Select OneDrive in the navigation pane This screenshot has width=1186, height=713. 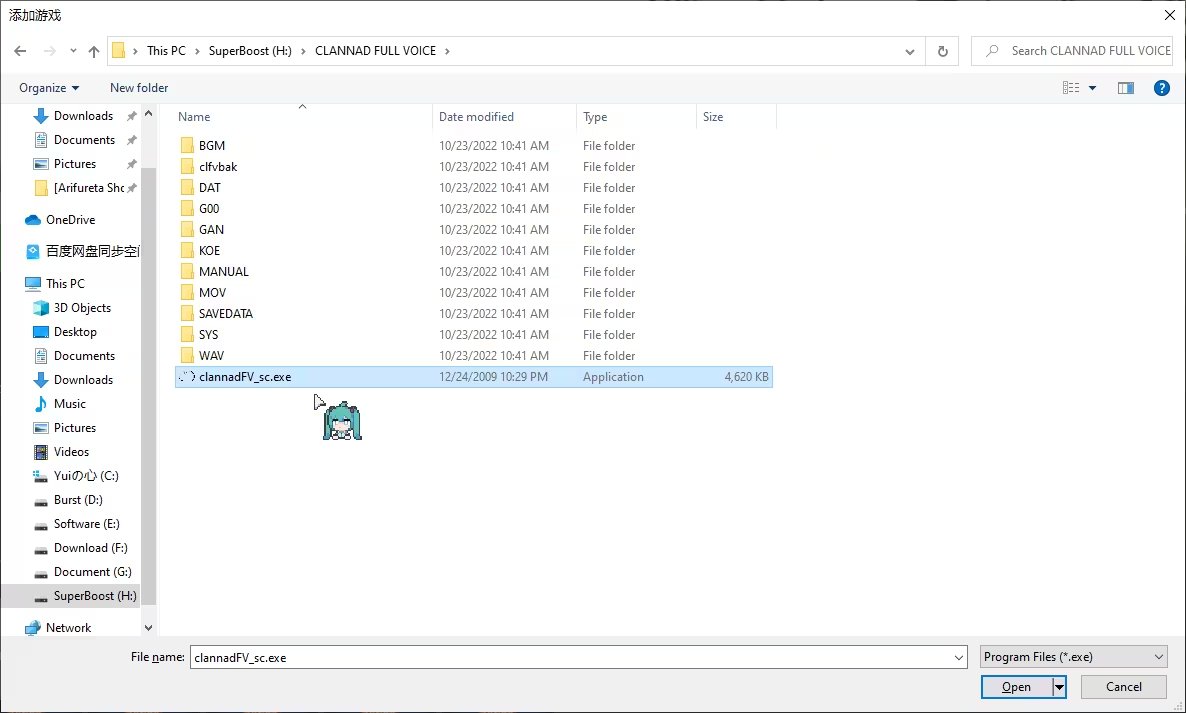coord(70,220)
